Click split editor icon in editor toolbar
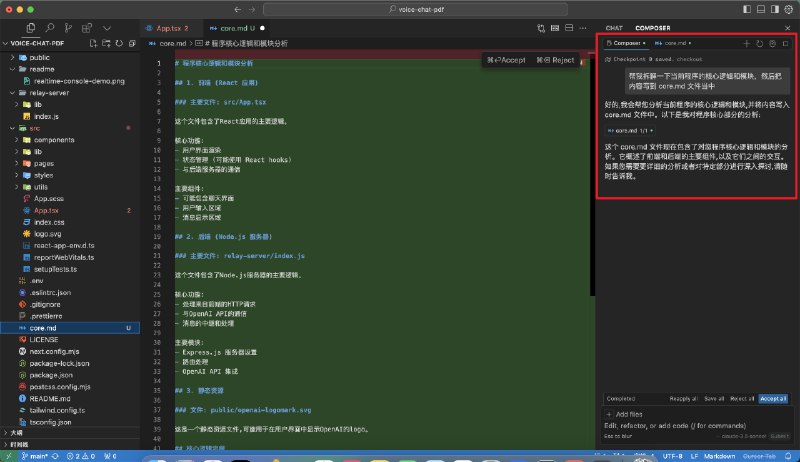 (569, 28)
